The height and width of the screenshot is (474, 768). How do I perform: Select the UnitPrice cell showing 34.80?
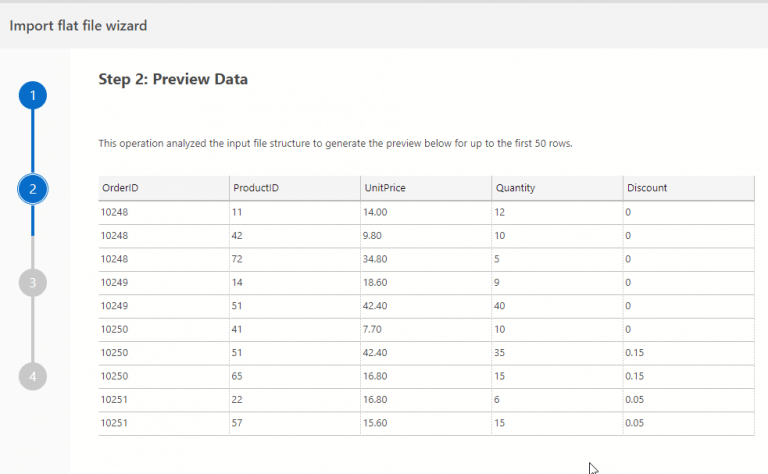425,259
